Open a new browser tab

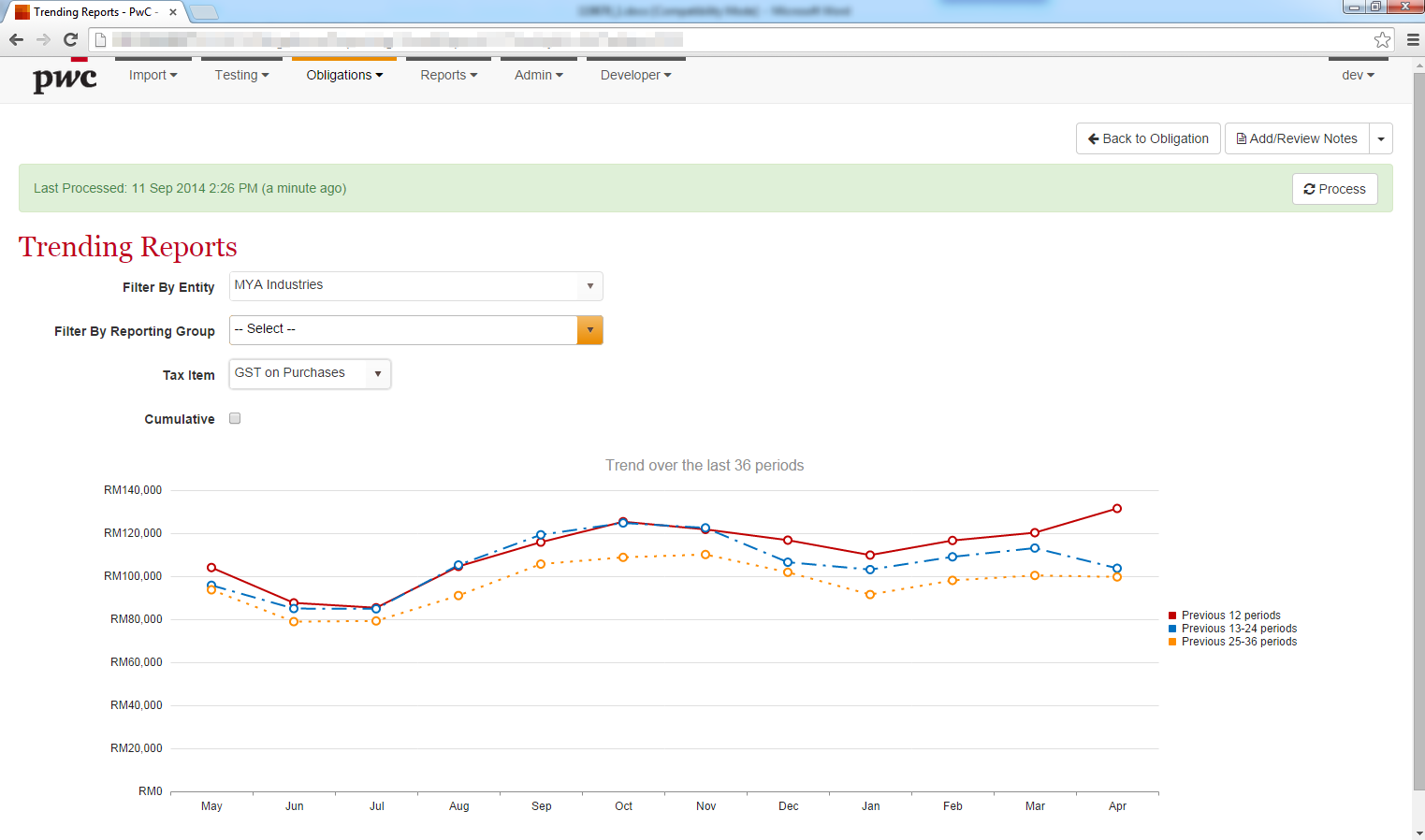204,12
